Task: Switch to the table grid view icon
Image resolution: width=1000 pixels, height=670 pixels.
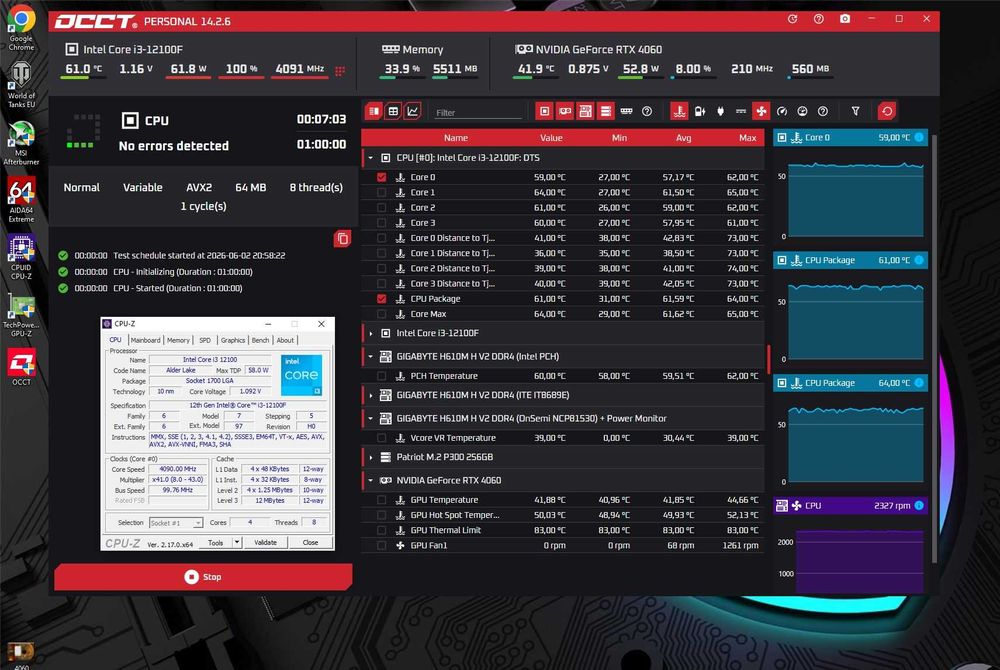Action: point(393,112)
